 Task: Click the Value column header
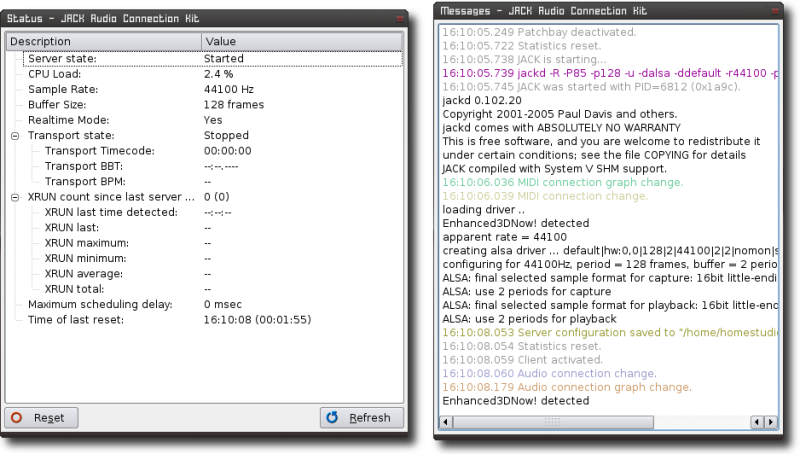[x=302, y=41]
